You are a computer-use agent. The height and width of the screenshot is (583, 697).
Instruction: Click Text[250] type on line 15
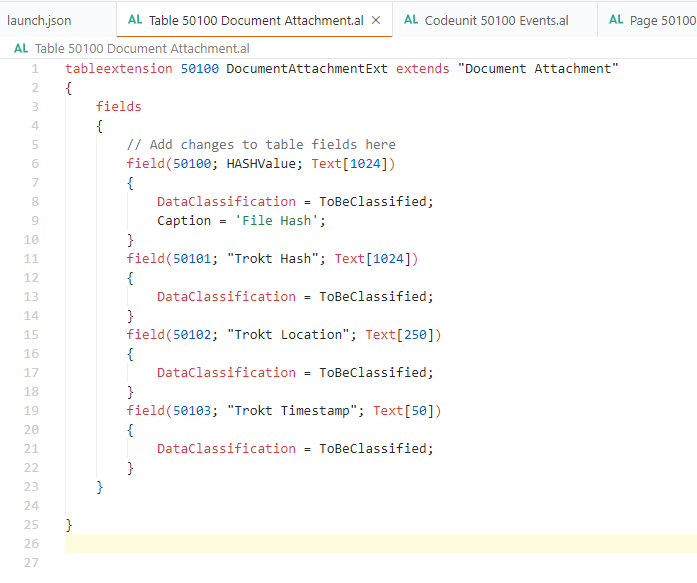[x=400, y=335]
